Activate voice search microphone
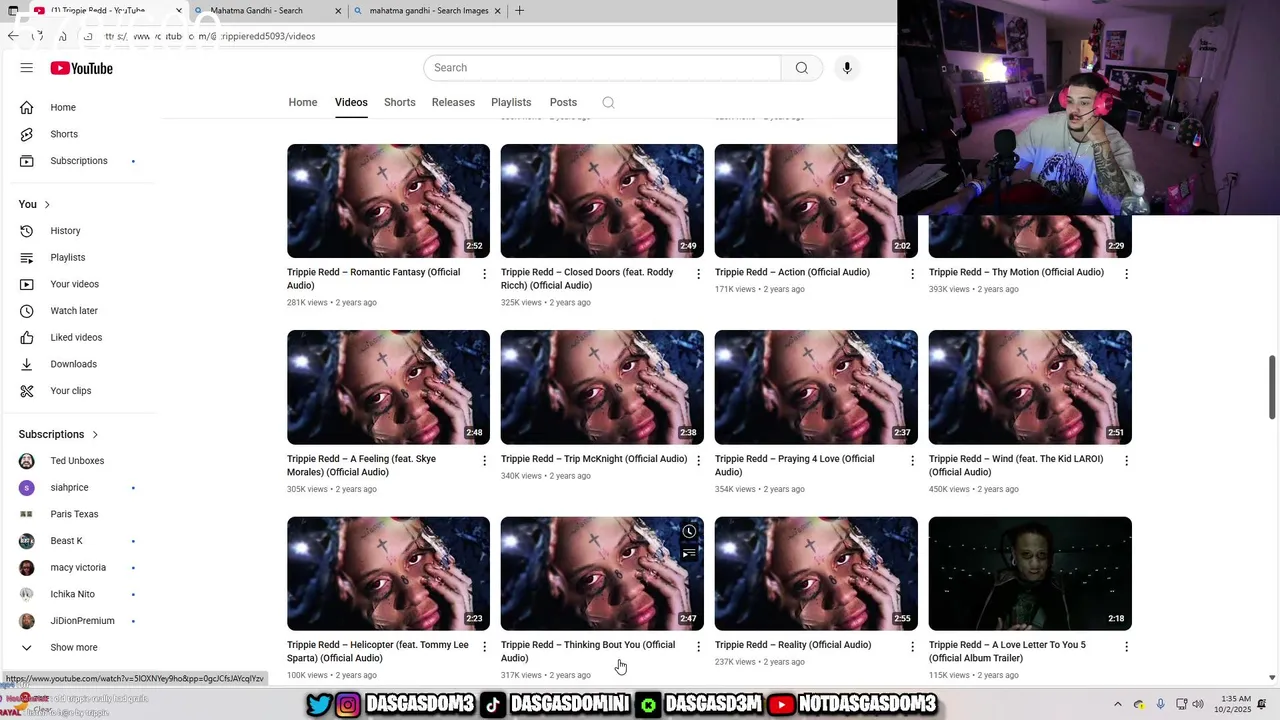1280x720 pixels. (x=847, y=68)
